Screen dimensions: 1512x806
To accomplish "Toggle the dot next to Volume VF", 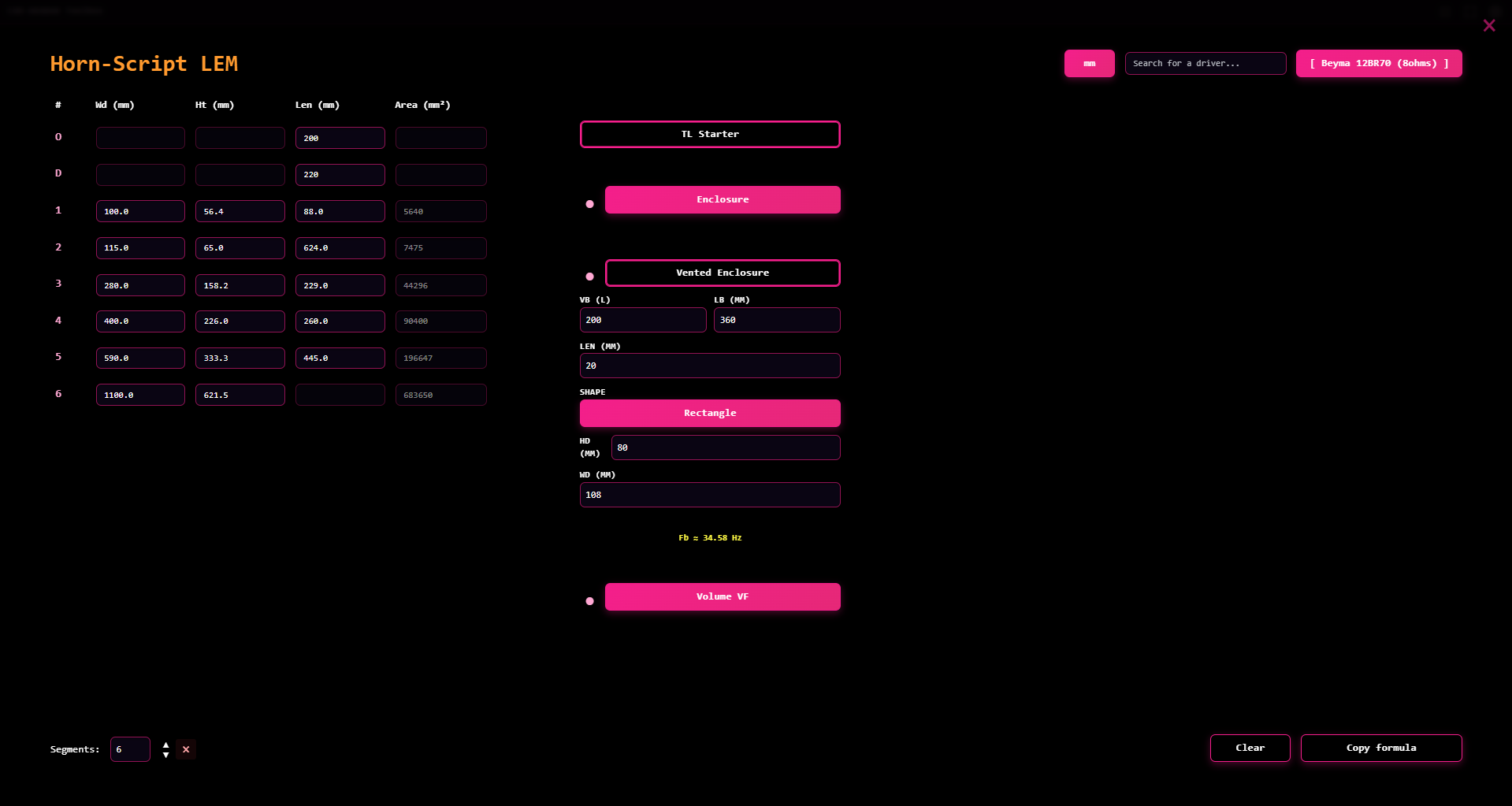I will 589,601.
